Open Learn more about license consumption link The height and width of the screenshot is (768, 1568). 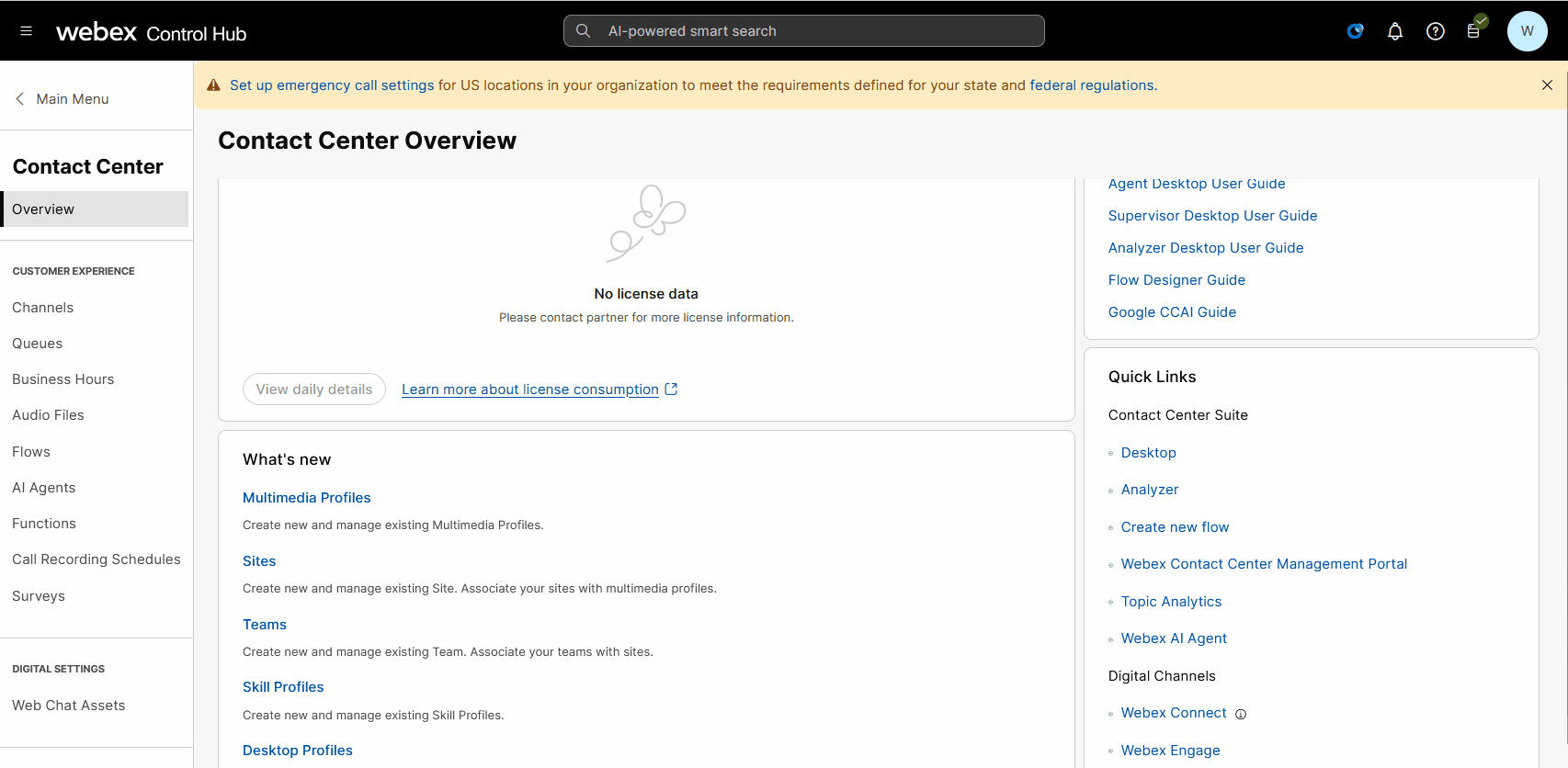pyautogui.click(x=530, y=390)
